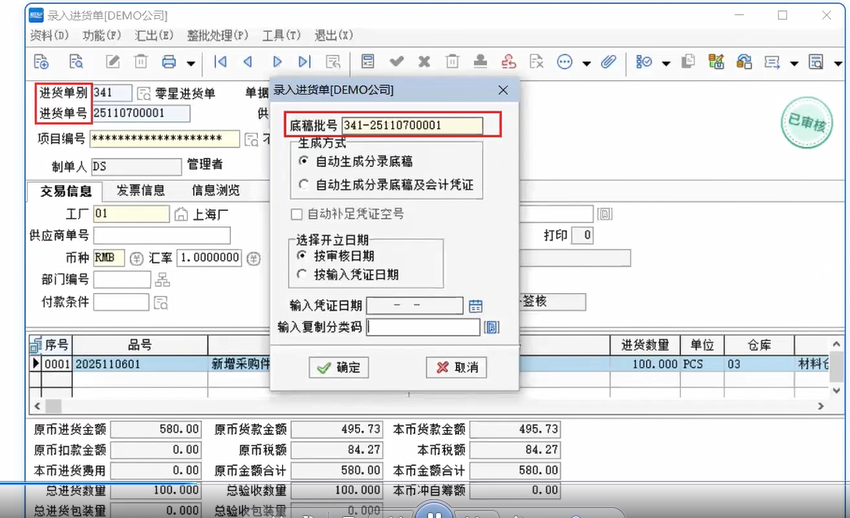The height and width of the screenshot is (518, 850).
Task: Click grid horizontal scrollbar left arrow
Action: pos(37,406)
